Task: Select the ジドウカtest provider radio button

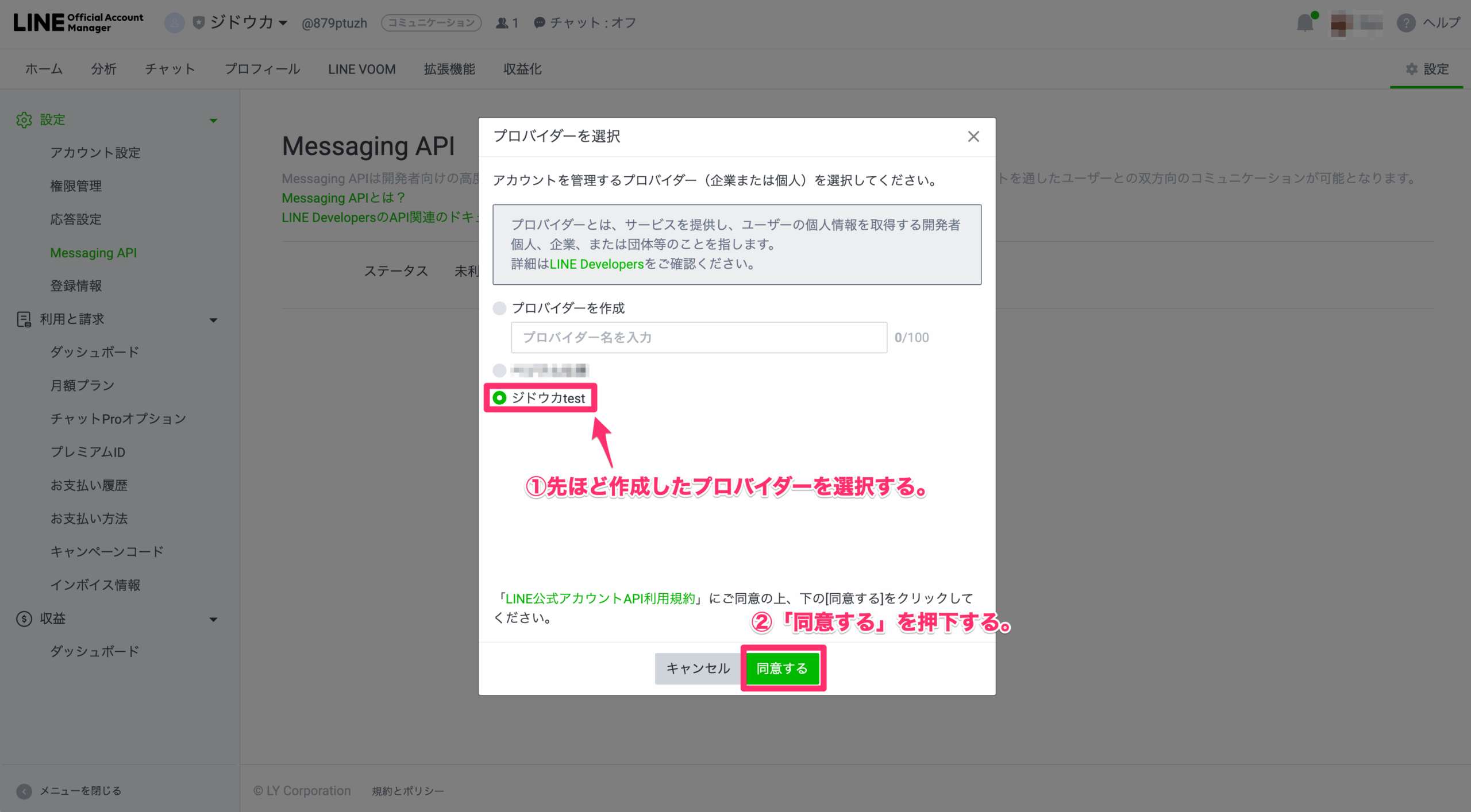Action: (x=499, y=398)
